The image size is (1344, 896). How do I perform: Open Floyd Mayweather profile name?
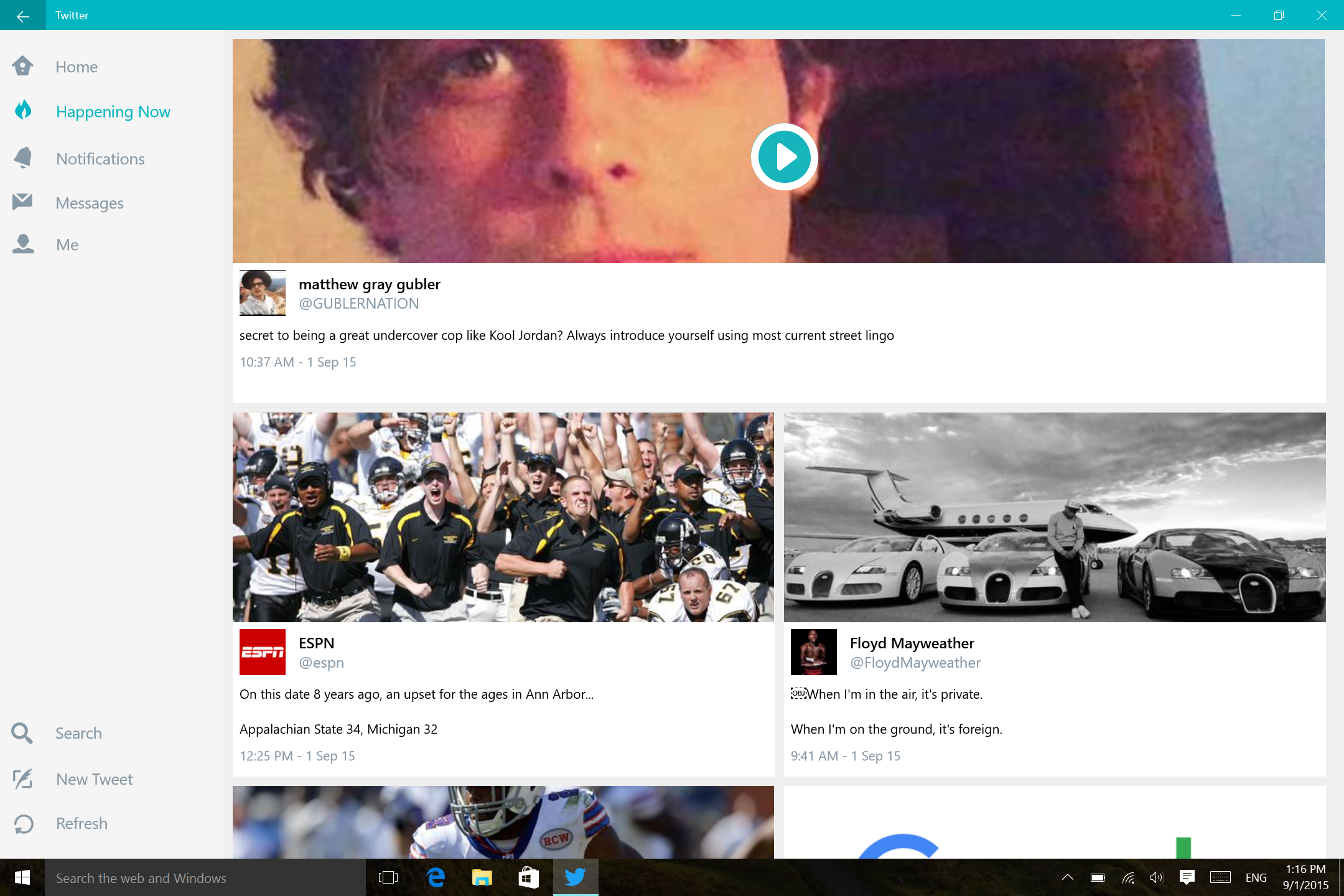point(912,643)
